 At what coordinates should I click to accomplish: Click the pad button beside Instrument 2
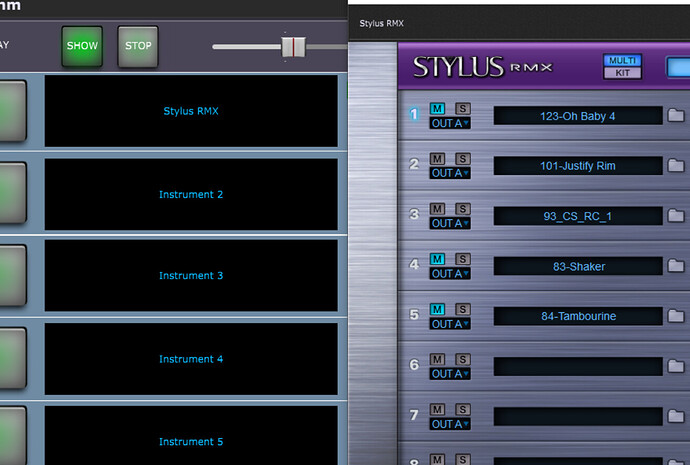(13, 193)
